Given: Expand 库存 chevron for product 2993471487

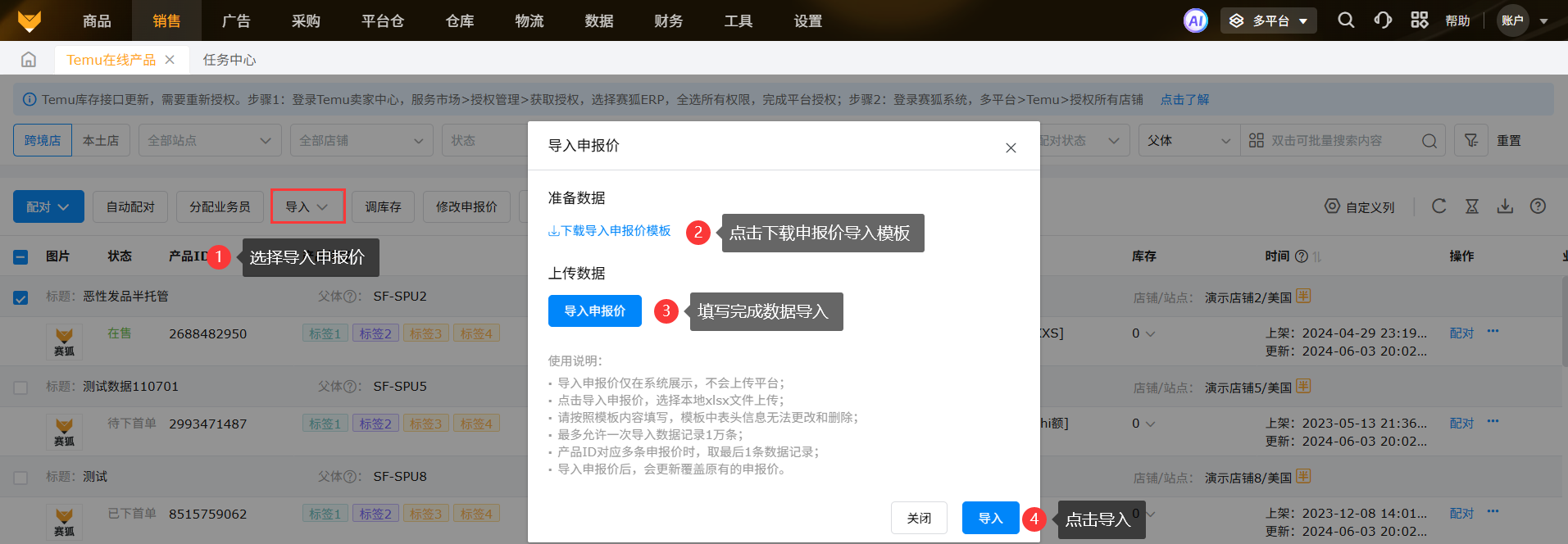Looking at the screenshot, I should pos(1150,424).
